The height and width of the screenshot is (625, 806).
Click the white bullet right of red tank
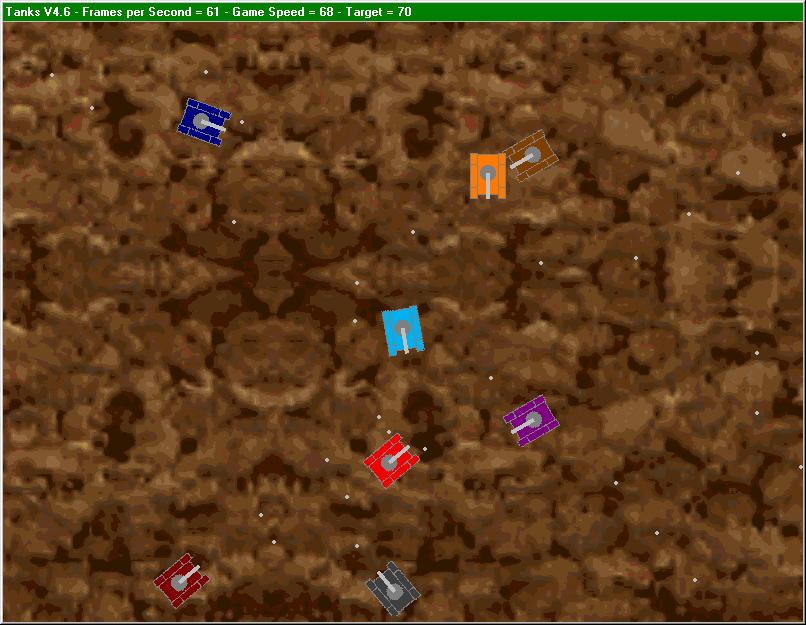[424, 449]
